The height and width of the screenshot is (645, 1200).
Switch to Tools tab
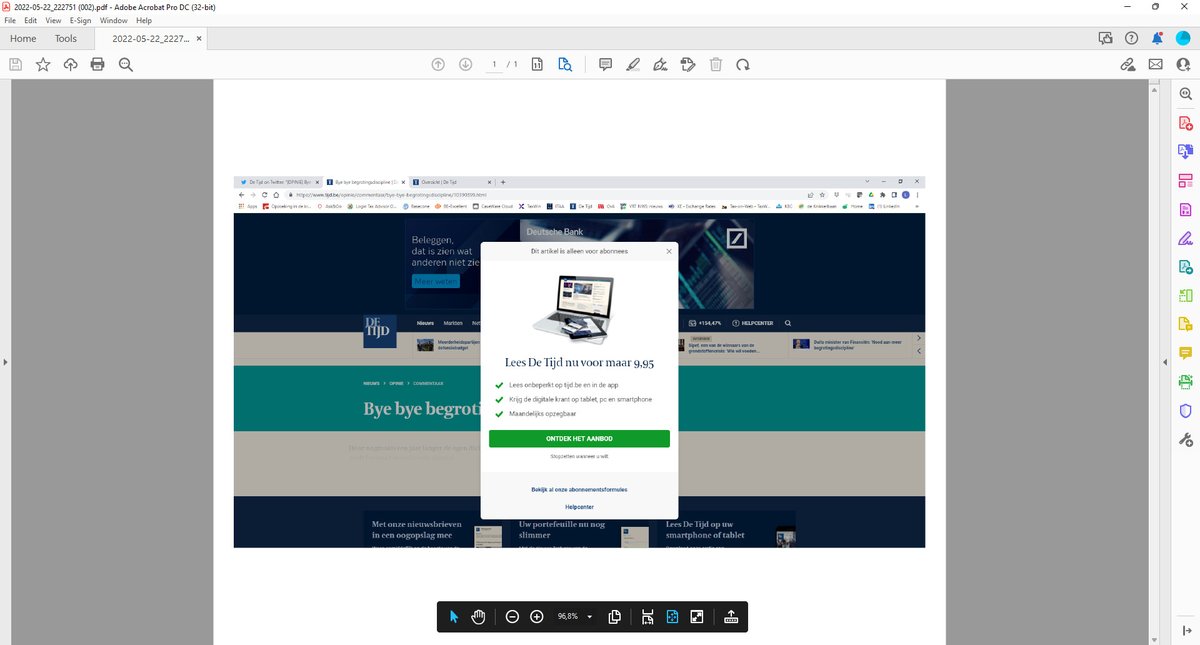tap(66, 39)
